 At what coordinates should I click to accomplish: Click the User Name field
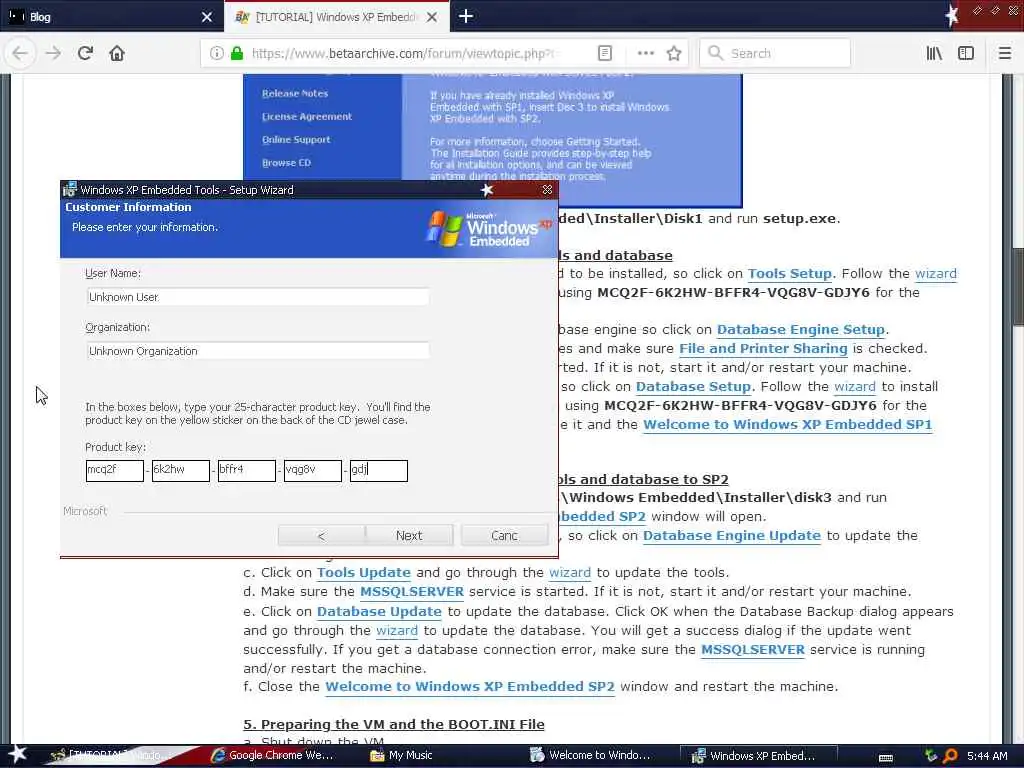(258, 297)
